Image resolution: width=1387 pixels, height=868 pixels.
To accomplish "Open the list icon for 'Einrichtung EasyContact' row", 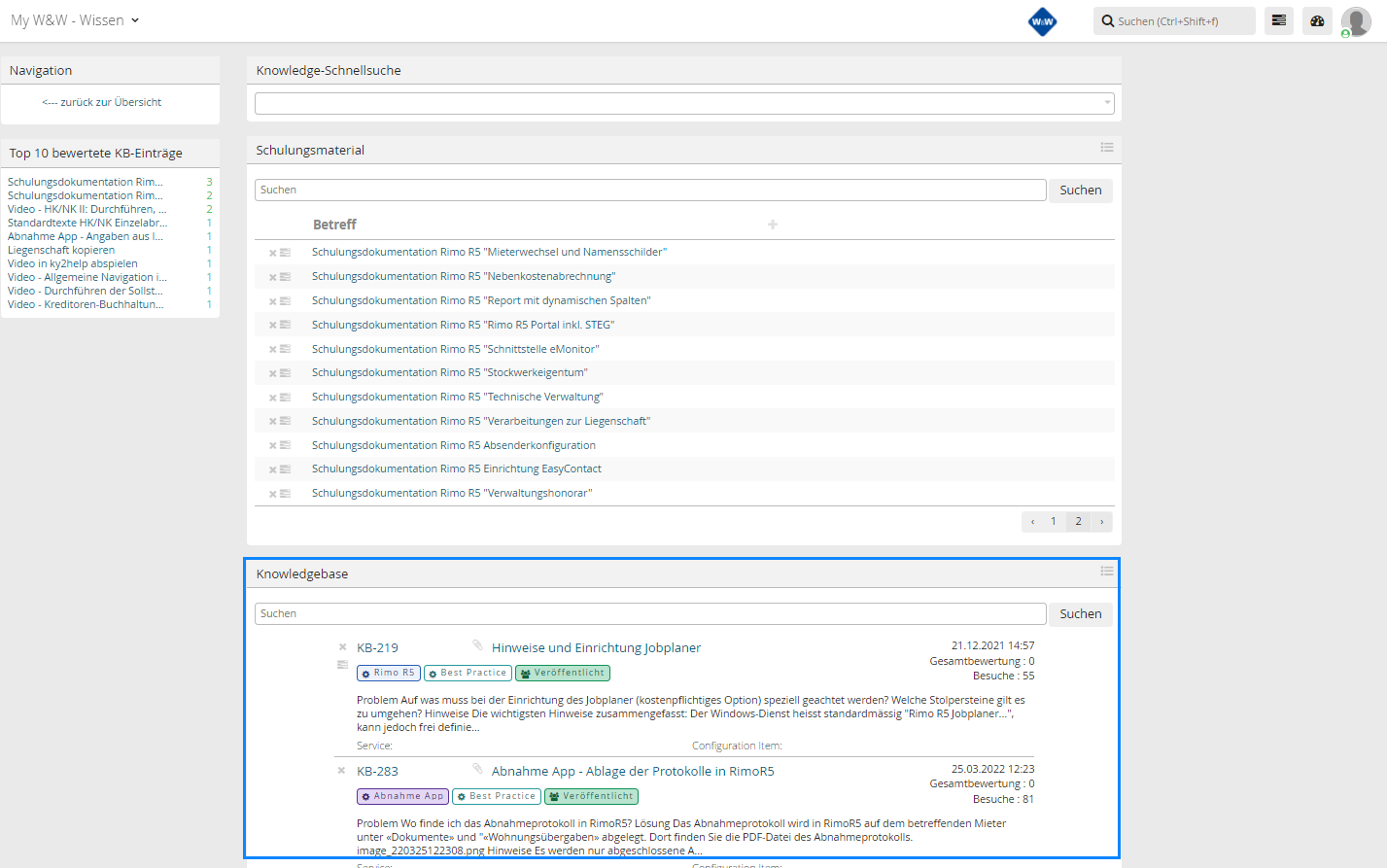I will pos(286,469).
